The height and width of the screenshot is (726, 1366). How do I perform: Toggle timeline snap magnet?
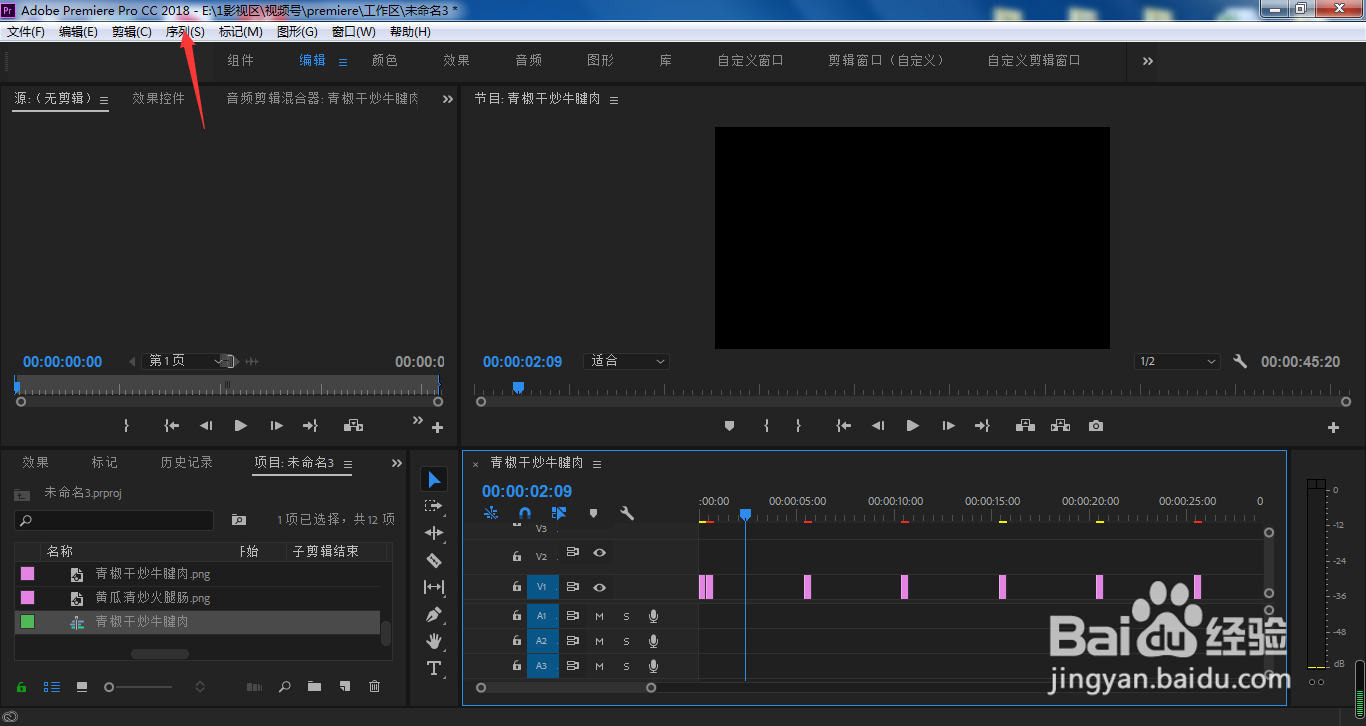tap(525, 513)
